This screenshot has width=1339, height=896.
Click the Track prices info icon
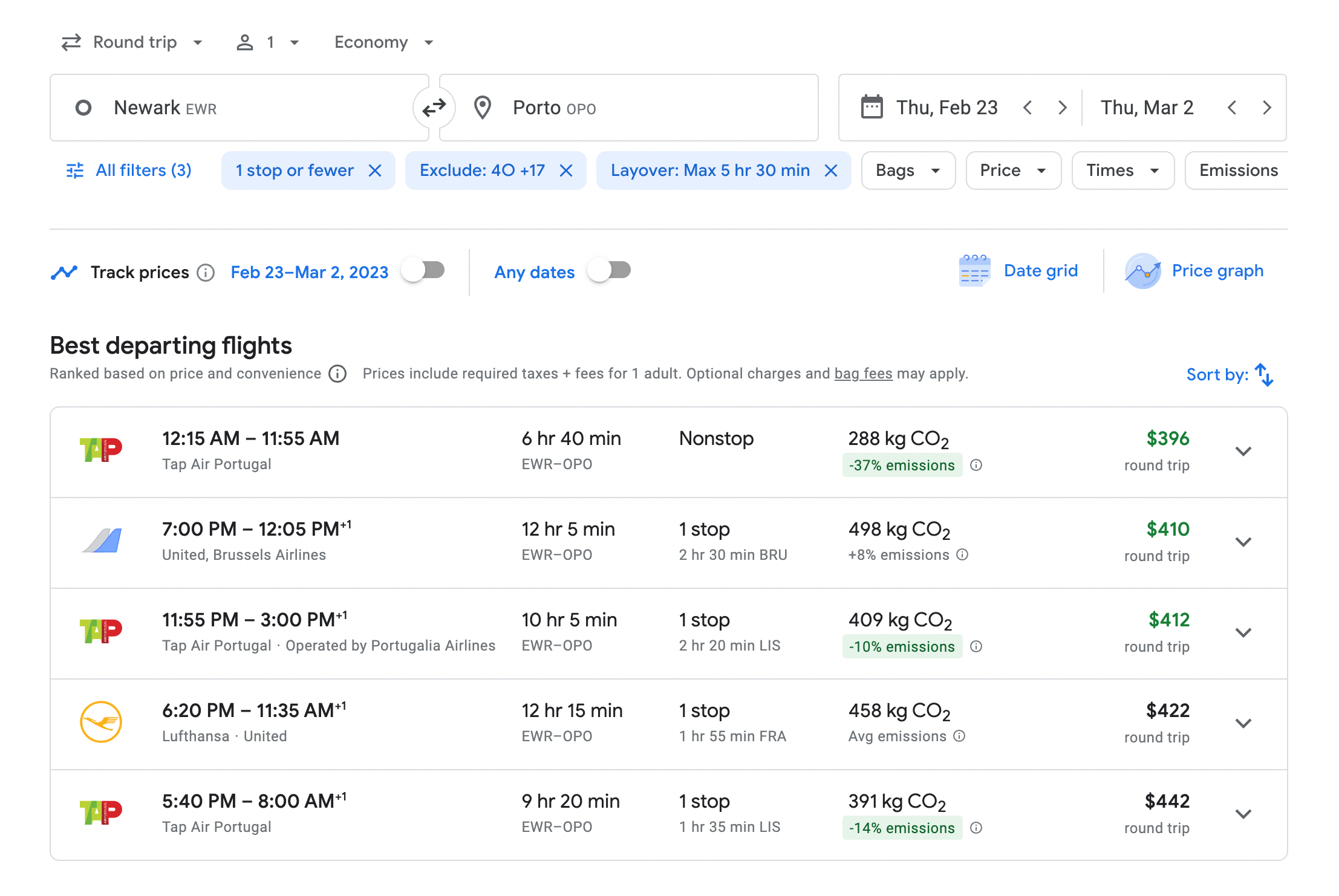(206, 273)
